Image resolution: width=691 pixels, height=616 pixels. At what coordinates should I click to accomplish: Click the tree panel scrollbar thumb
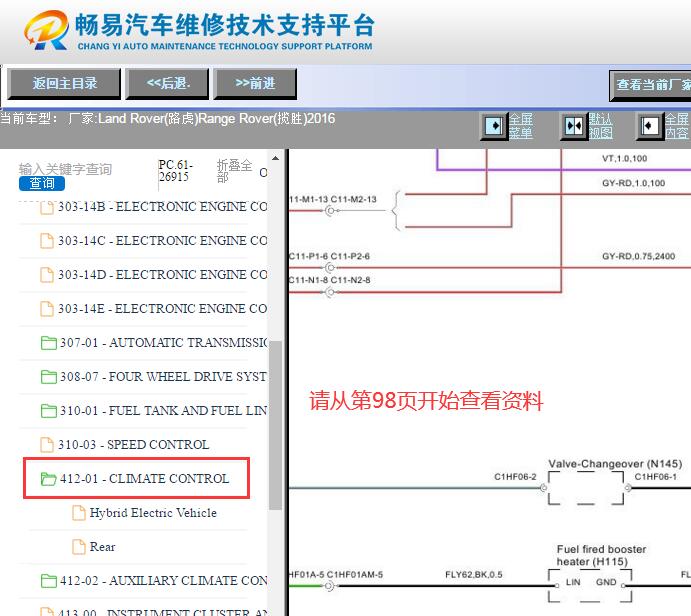[275, 425]
